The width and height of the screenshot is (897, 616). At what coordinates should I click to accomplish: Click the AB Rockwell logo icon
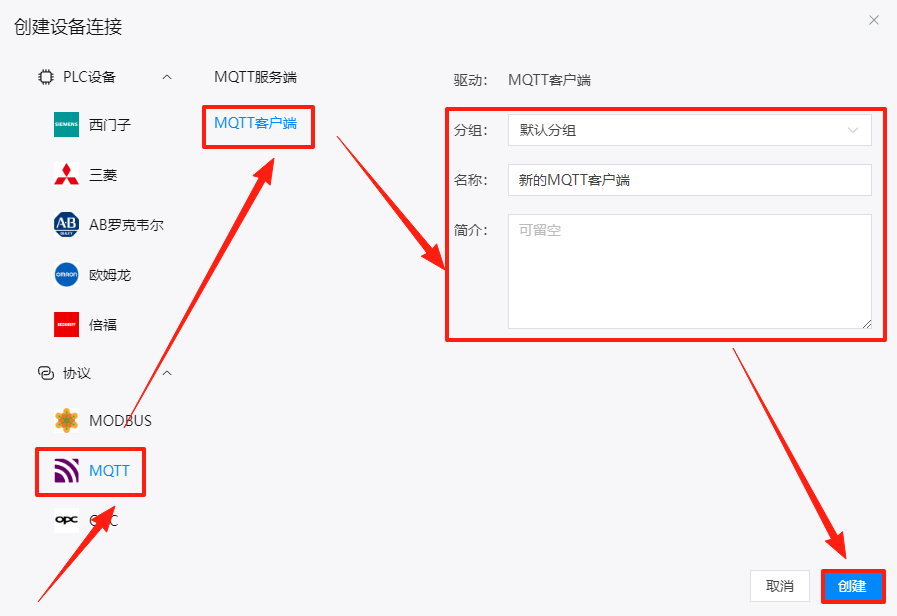pos(66,225)
